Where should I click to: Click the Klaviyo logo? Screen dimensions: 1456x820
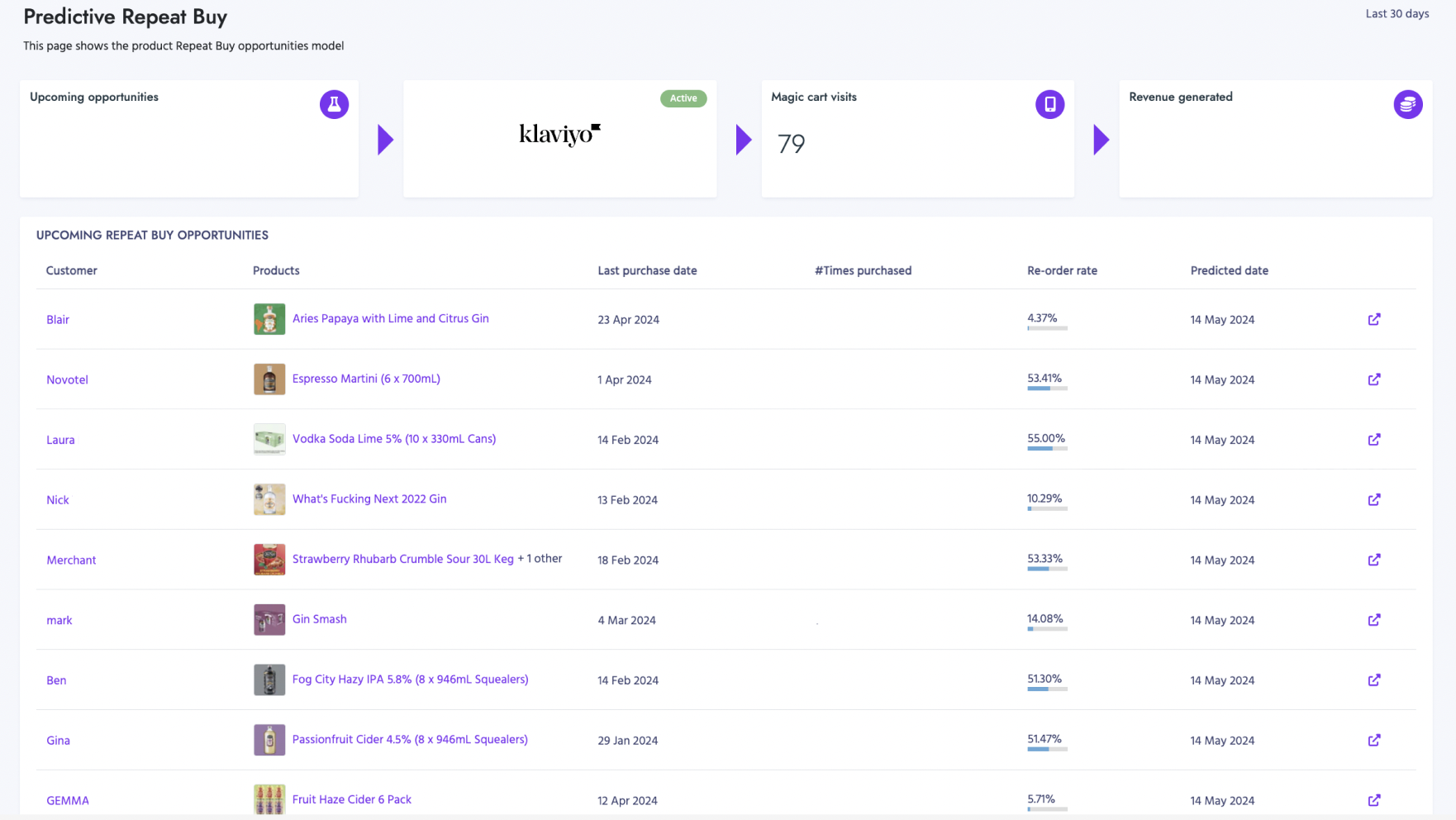(559, 134)
